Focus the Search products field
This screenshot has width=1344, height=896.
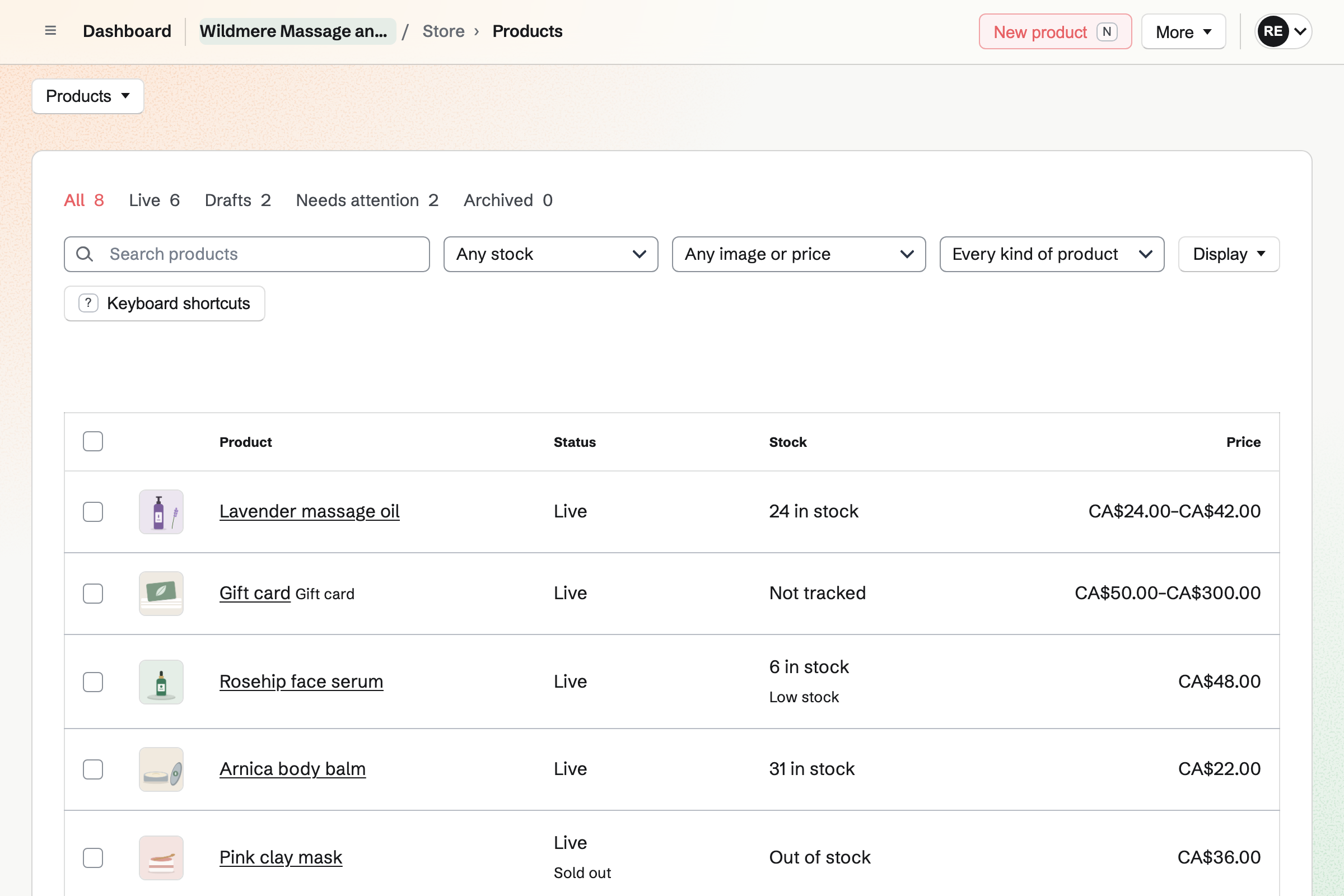pos(247,254)
